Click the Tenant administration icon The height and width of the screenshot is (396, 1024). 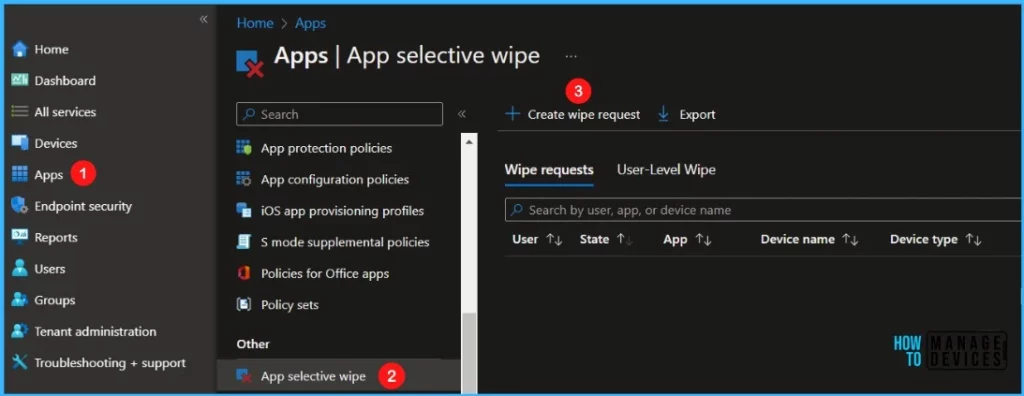[20, 331]
